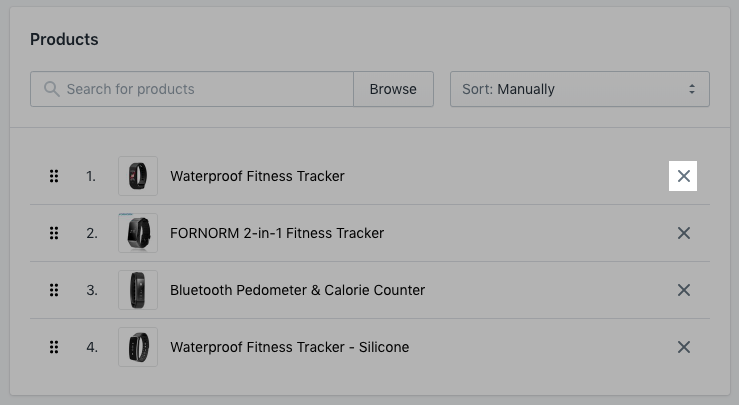739x405 pixels.
Task: Click drag handle for FORNORM tracker row
Action: [54, 233]
